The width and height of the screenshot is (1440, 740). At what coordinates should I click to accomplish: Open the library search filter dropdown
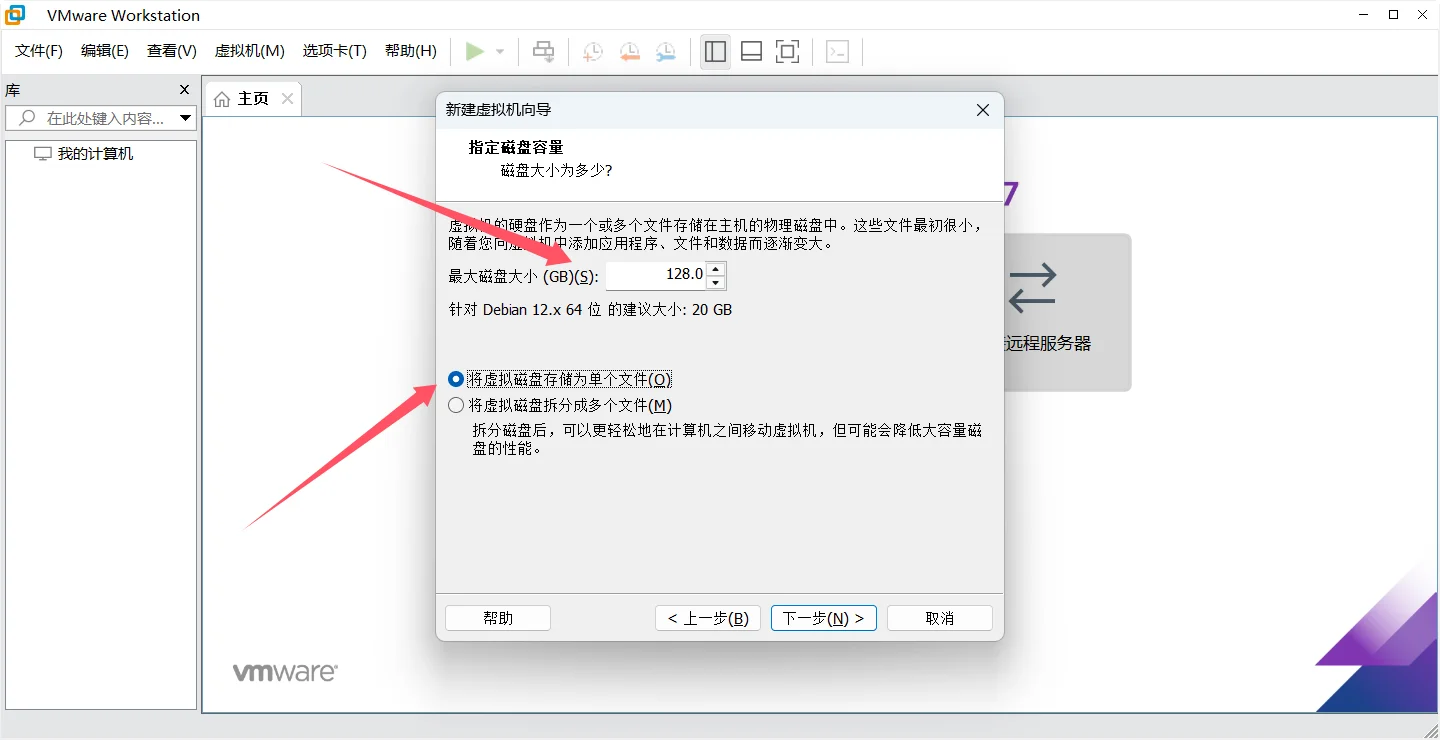[x=185, y=118]
